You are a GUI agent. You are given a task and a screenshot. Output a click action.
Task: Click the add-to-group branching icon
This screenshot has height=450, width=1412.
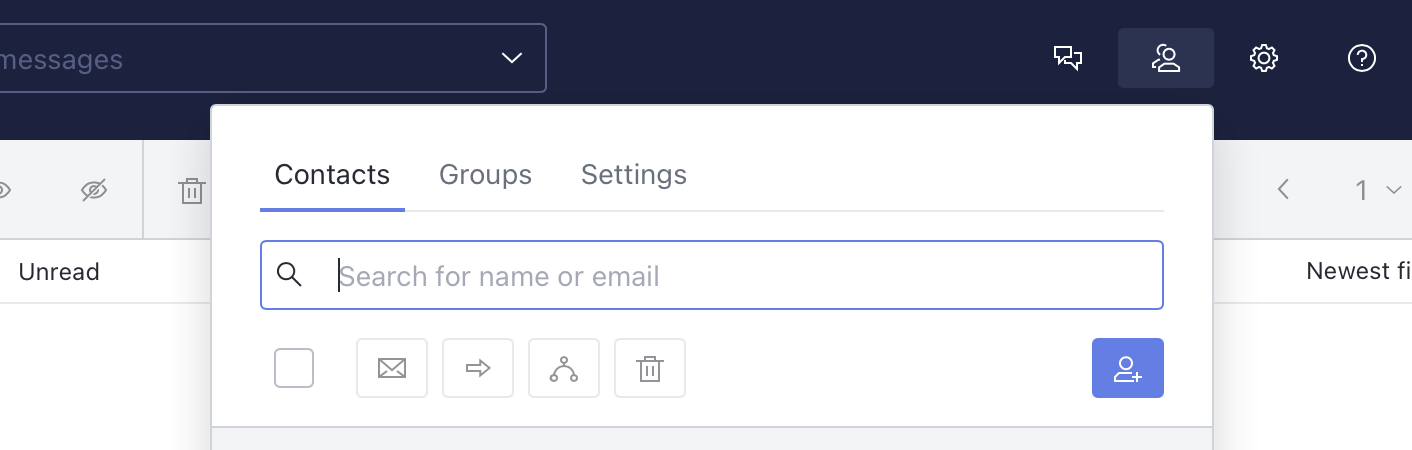(x=564, y=368)
